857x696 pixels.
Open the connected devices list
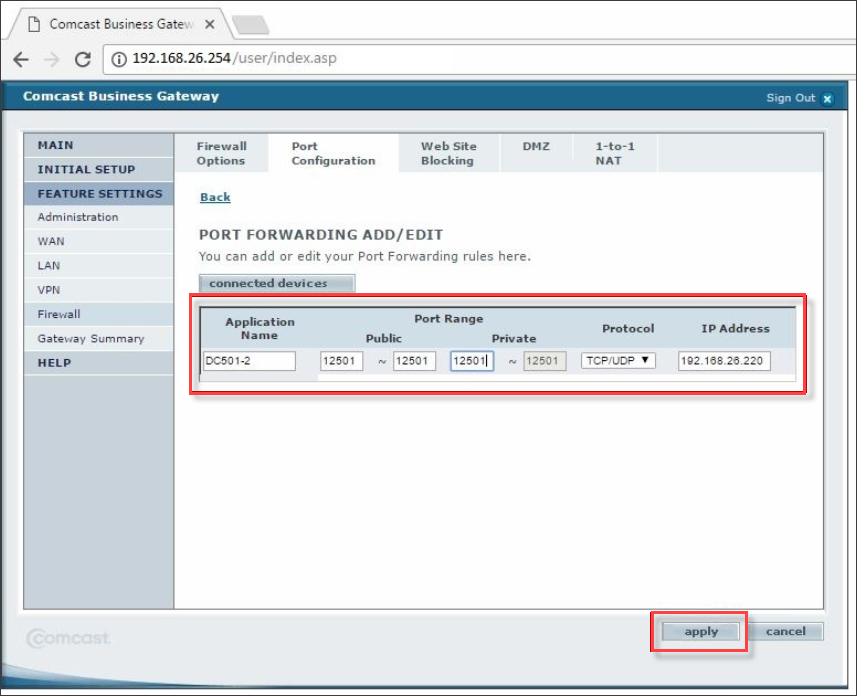(x=276, y=283)
